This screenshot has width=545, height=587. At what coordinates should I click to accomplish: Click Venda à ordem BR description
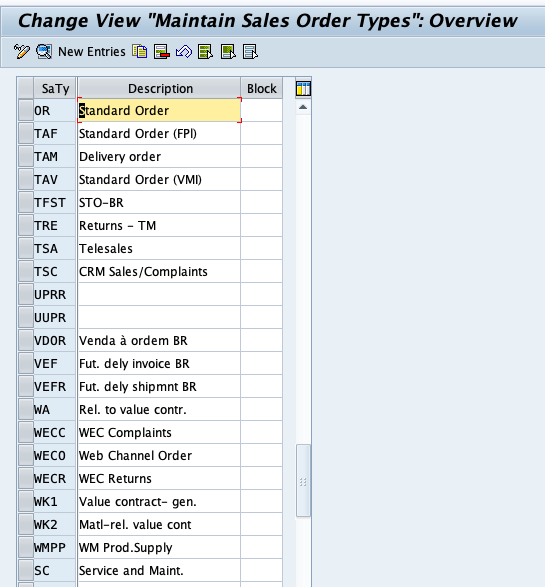point(159,340)
